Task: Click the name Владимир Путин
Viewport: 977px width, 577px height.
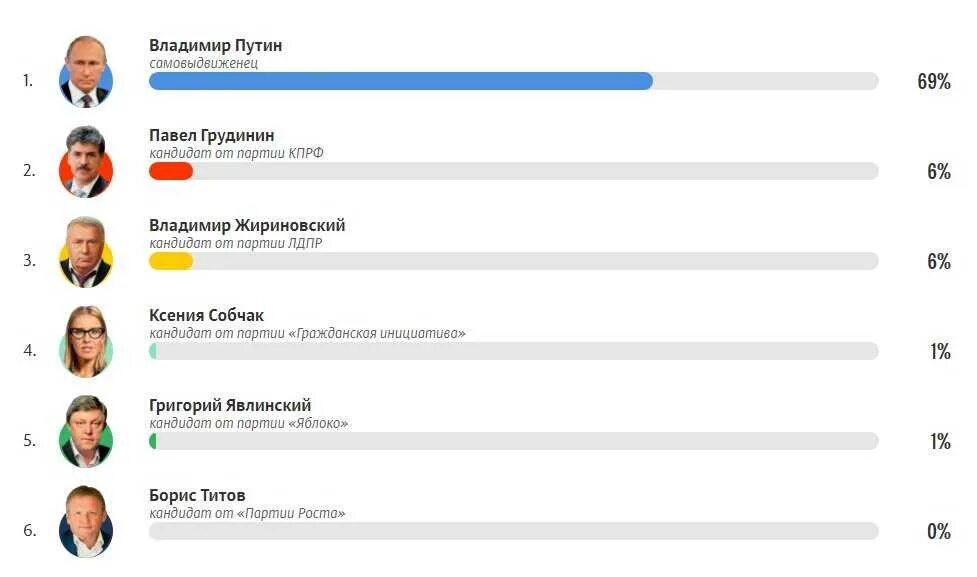Action: click(x=216, y=45)
